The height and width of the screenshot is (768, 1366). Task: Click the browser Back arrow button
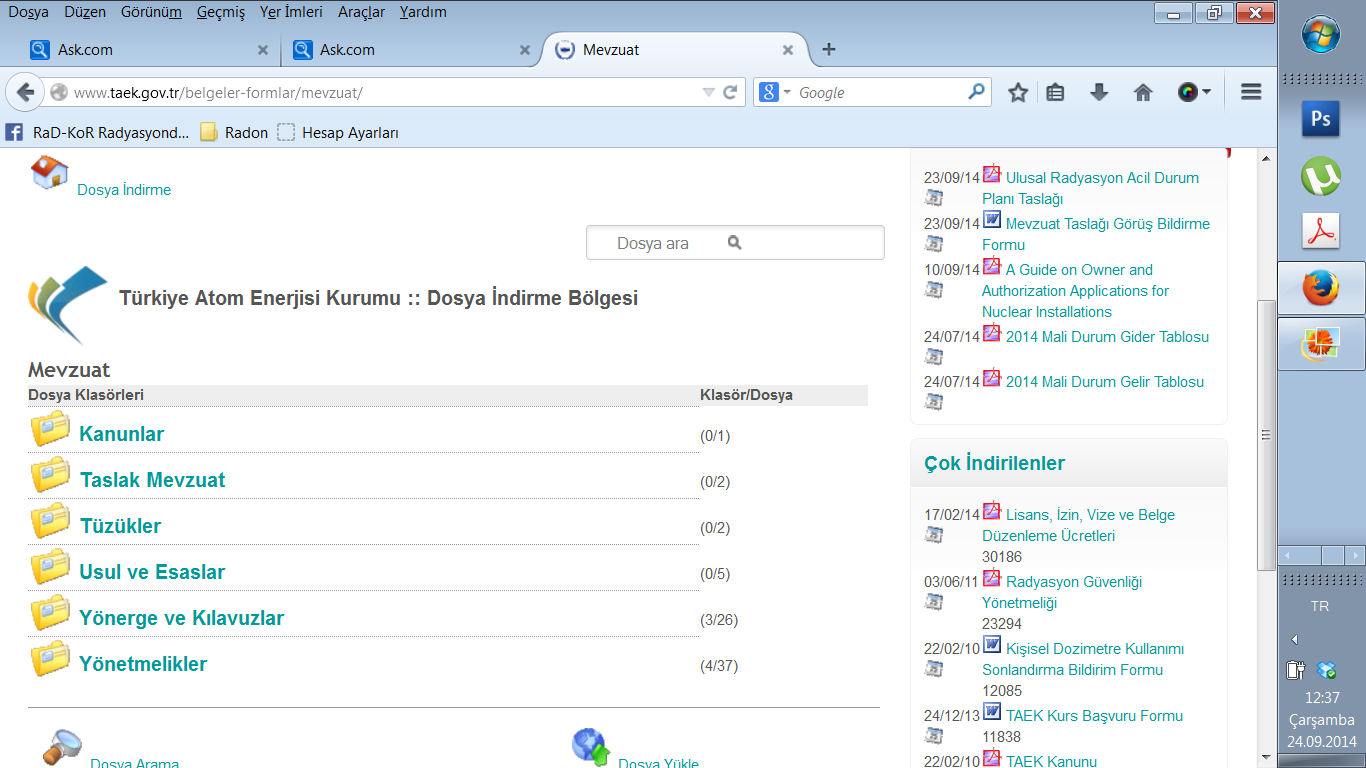(x=25, y=92)
